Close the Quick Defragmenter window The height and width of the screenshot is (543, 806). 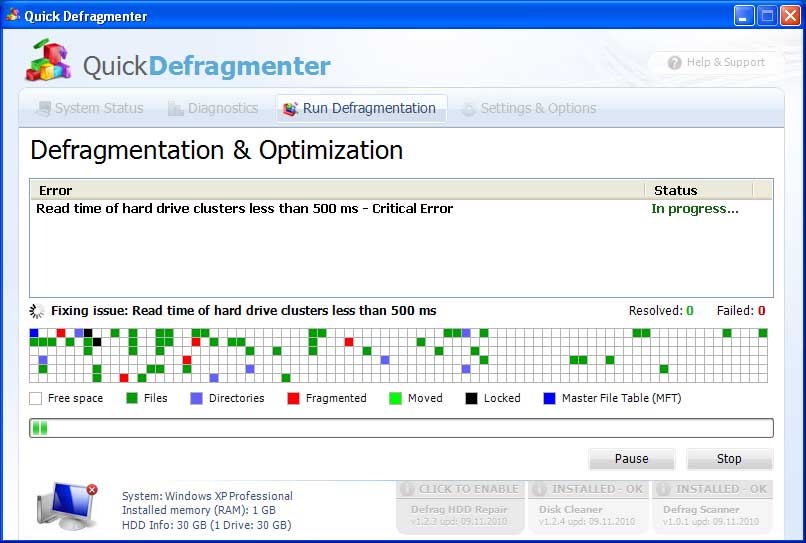click(x=790, y=15)
